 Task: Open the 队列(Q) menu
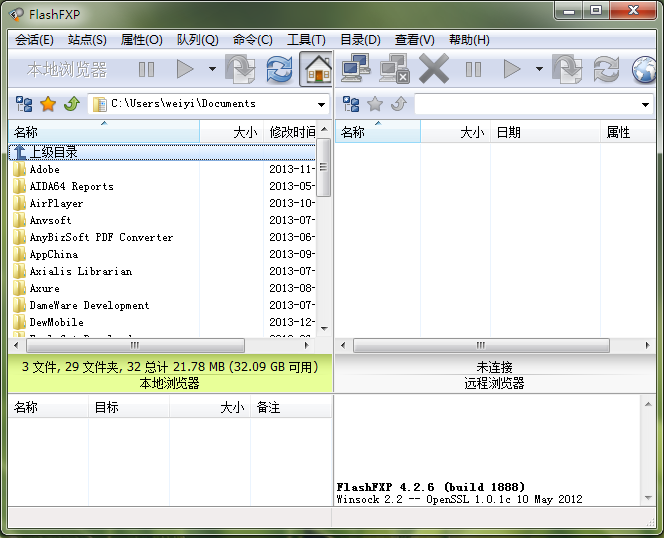198,40
